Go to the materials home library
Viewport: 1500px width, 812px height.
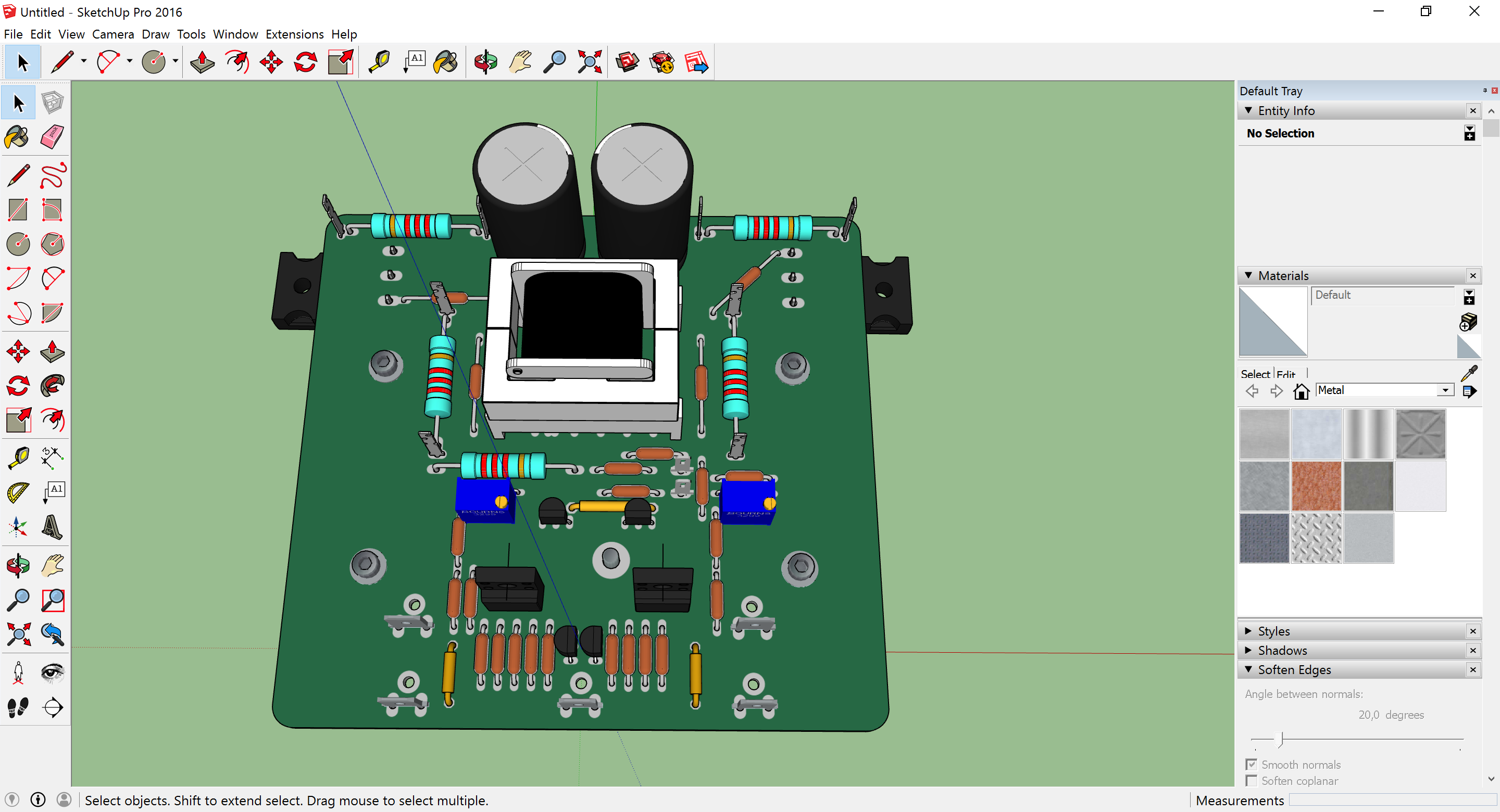pos(1301,391)
